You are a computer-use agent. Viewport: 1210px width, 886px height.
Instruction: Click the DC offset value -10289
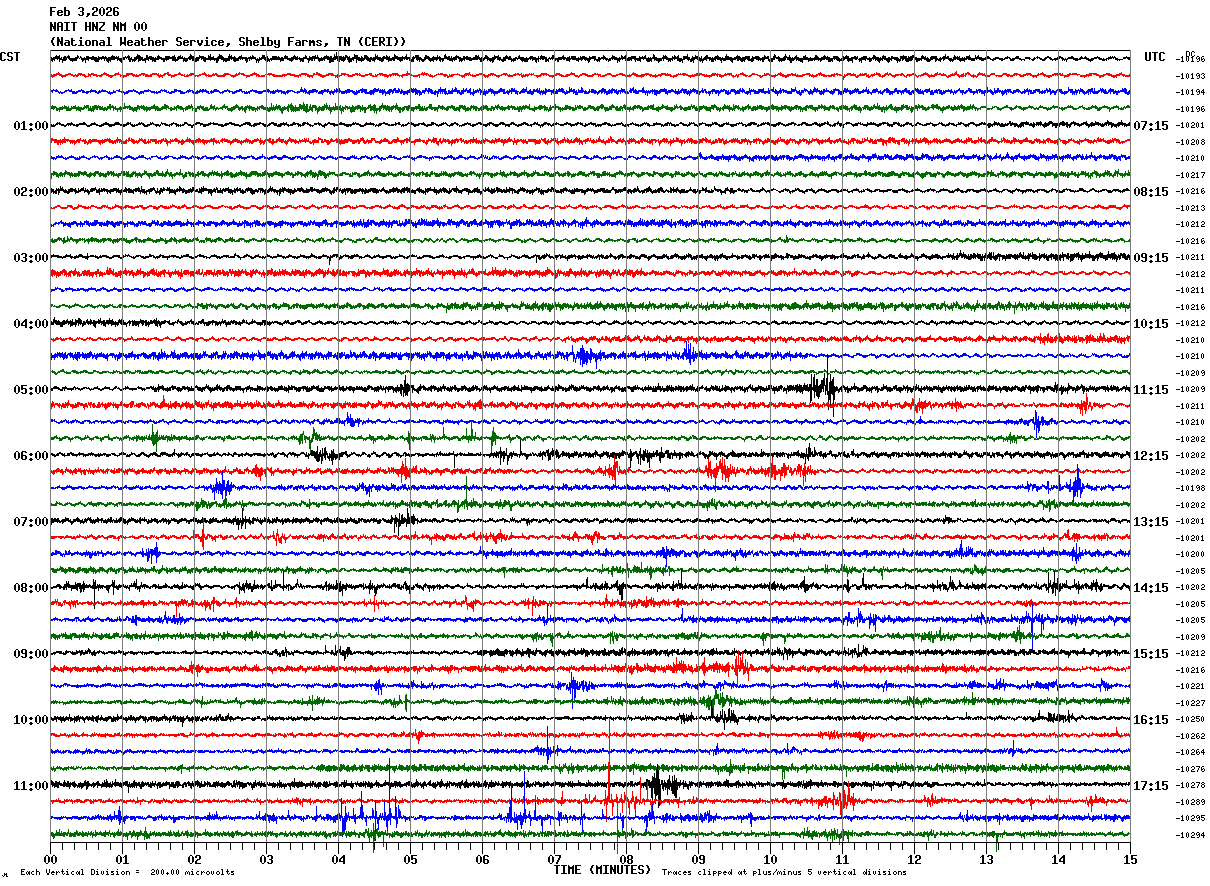coord(1191,802)
